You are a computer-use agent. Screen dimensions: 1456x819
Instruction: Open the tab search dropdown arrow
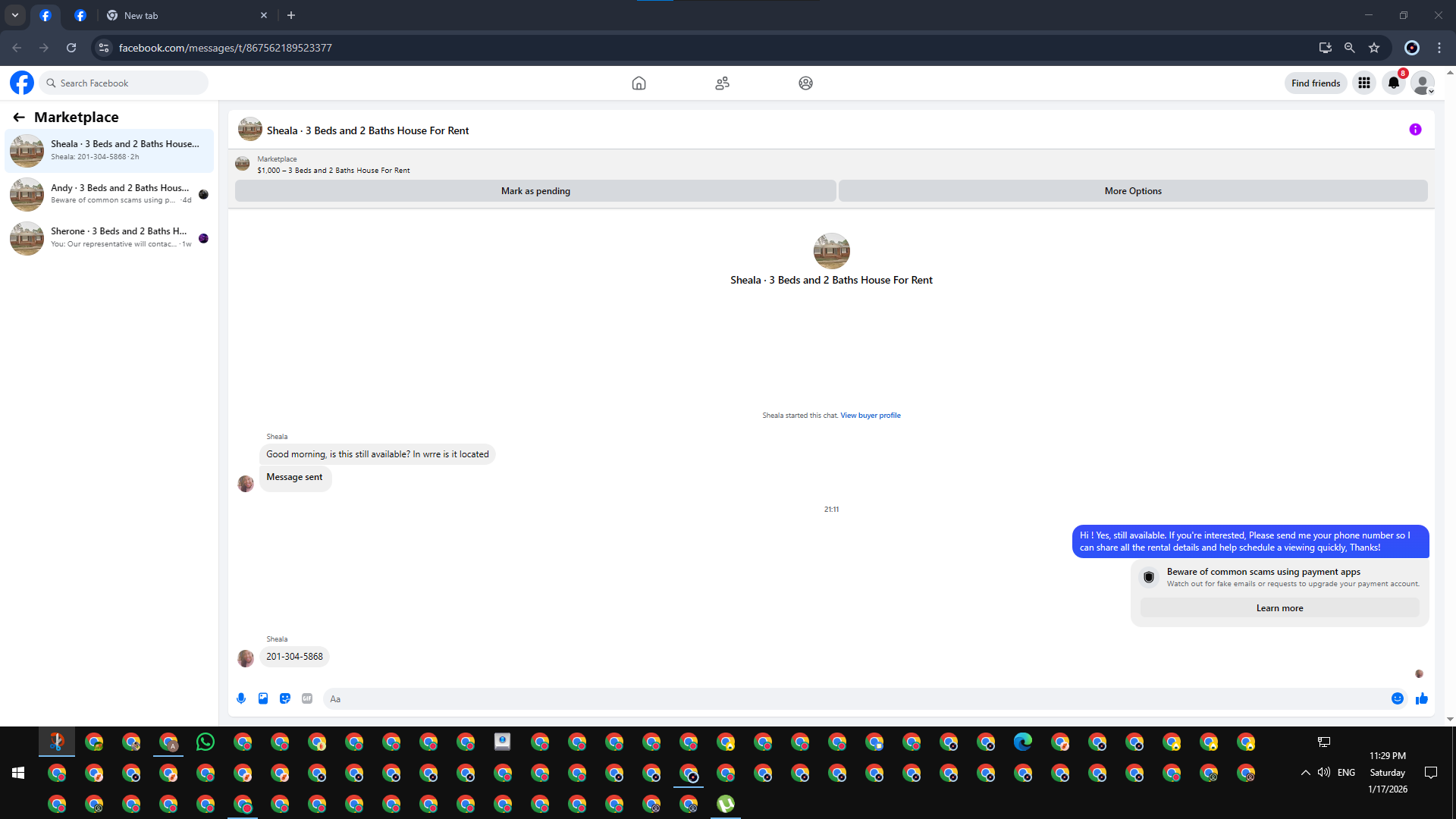15,15
